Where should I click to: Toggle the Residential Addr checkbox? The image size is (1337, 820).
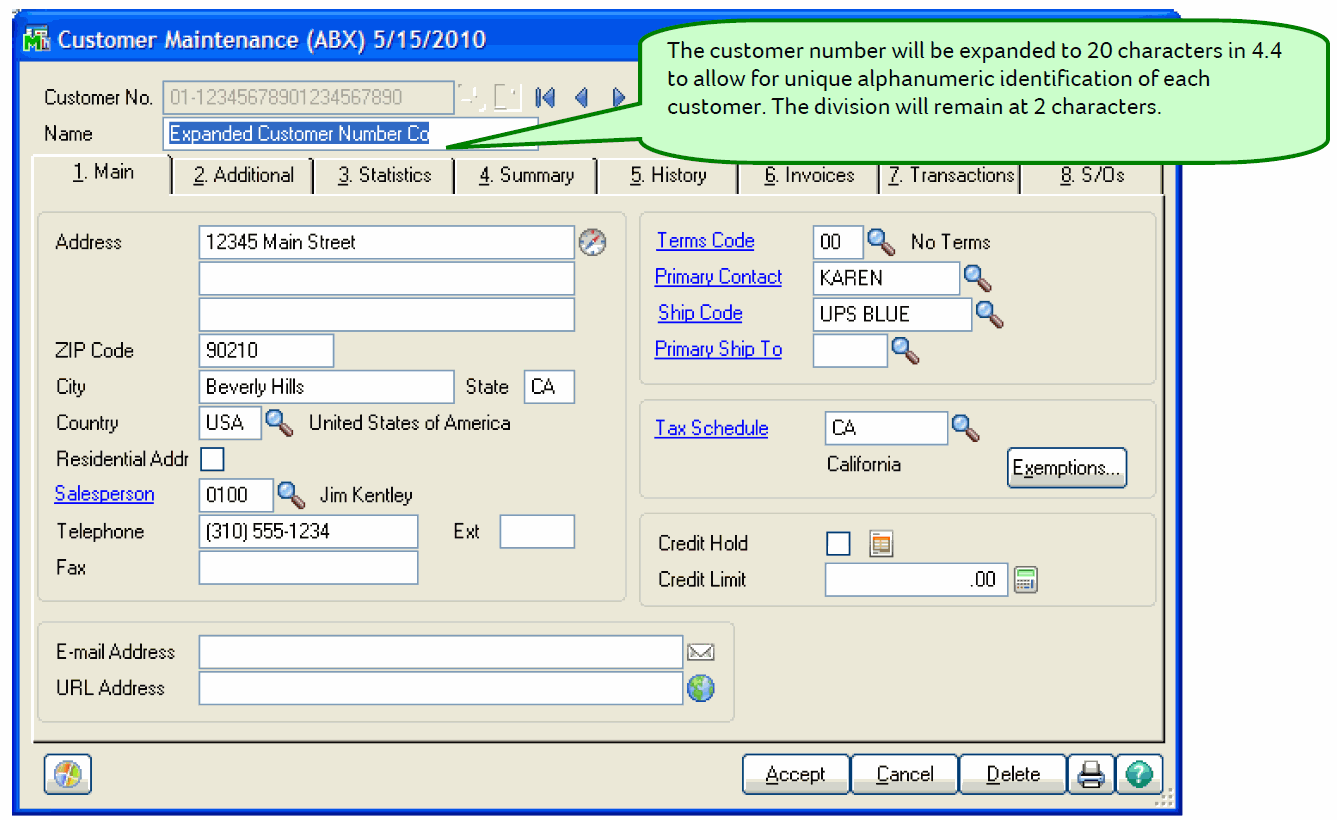[213, 459]
